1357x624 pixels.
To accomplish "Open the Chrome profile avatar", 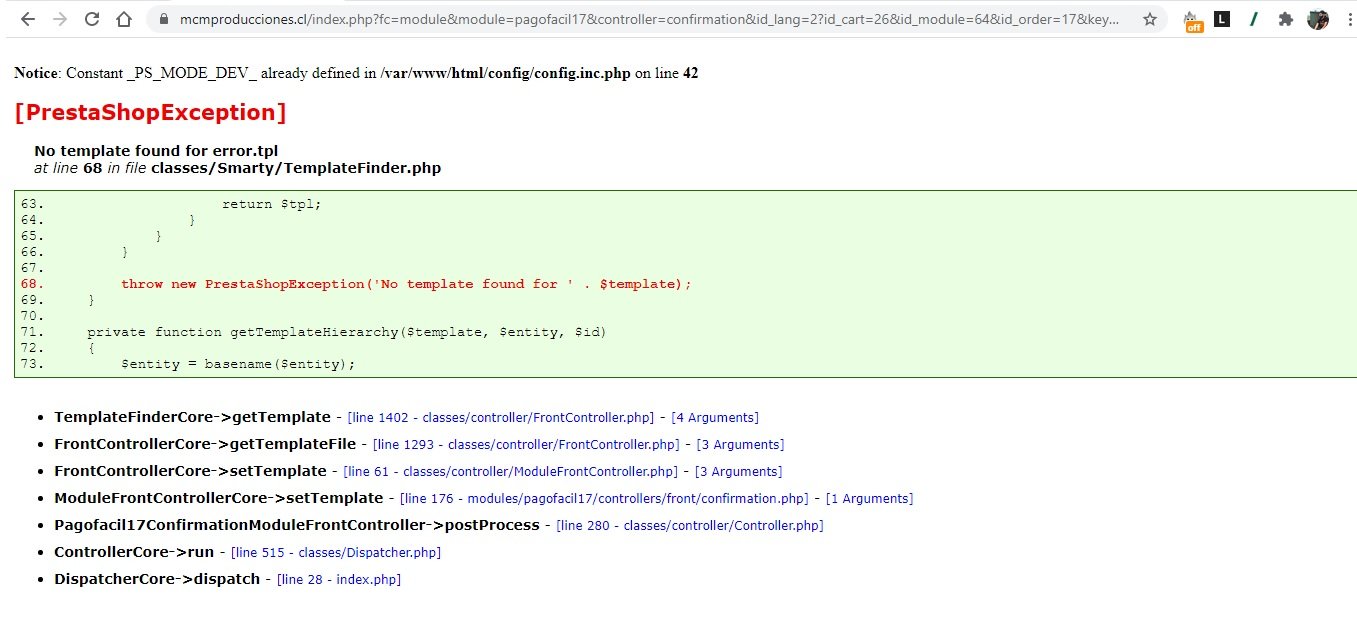I will click(1318, 19).
